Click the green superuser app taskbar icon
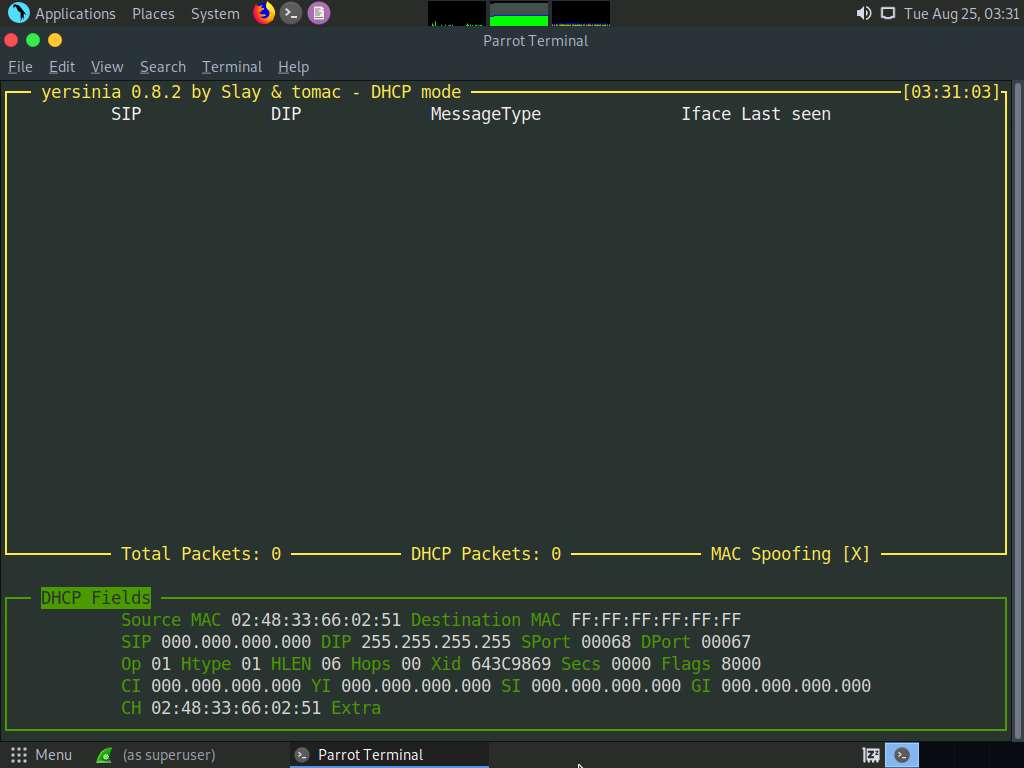 (x=104, y=755)
